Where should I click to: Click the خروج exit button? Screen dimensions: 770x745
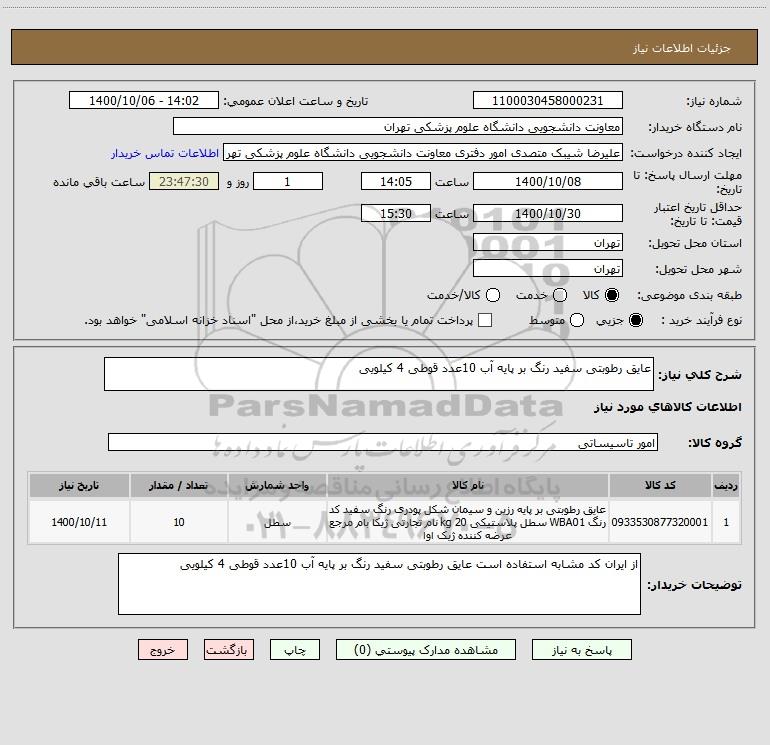(x=163, y=650)
